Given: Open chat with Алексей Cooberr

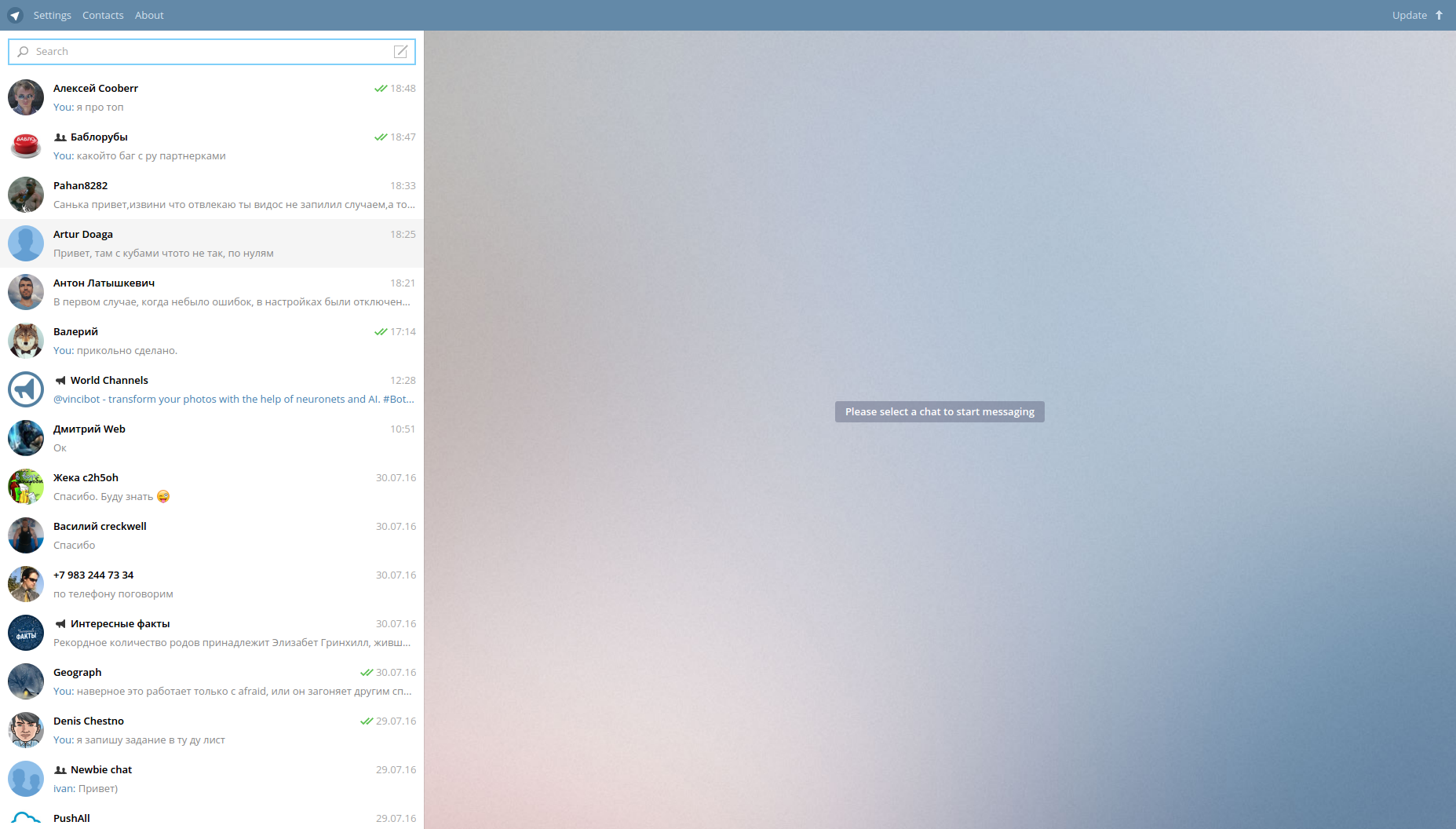Looking at the screenshot, I should tap(212, 97).
